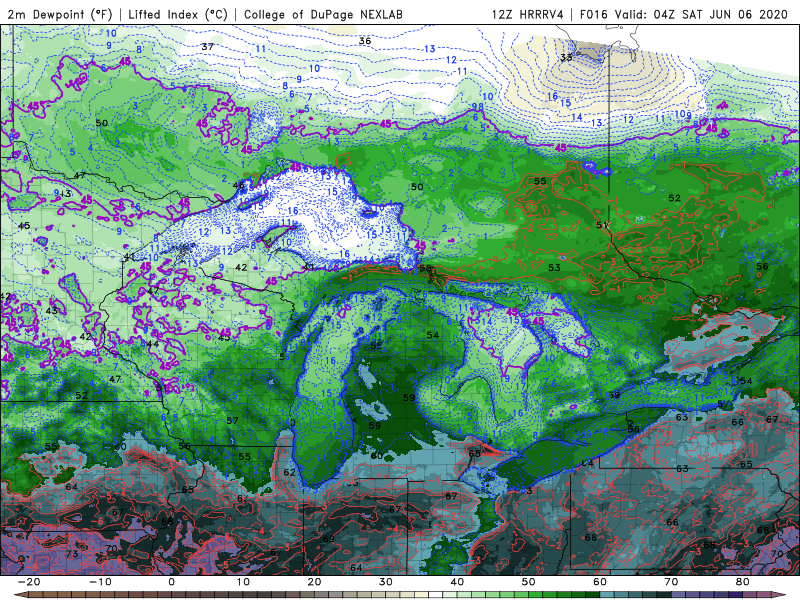Click the black dewpoint value 53 on the map

(554, 267)
